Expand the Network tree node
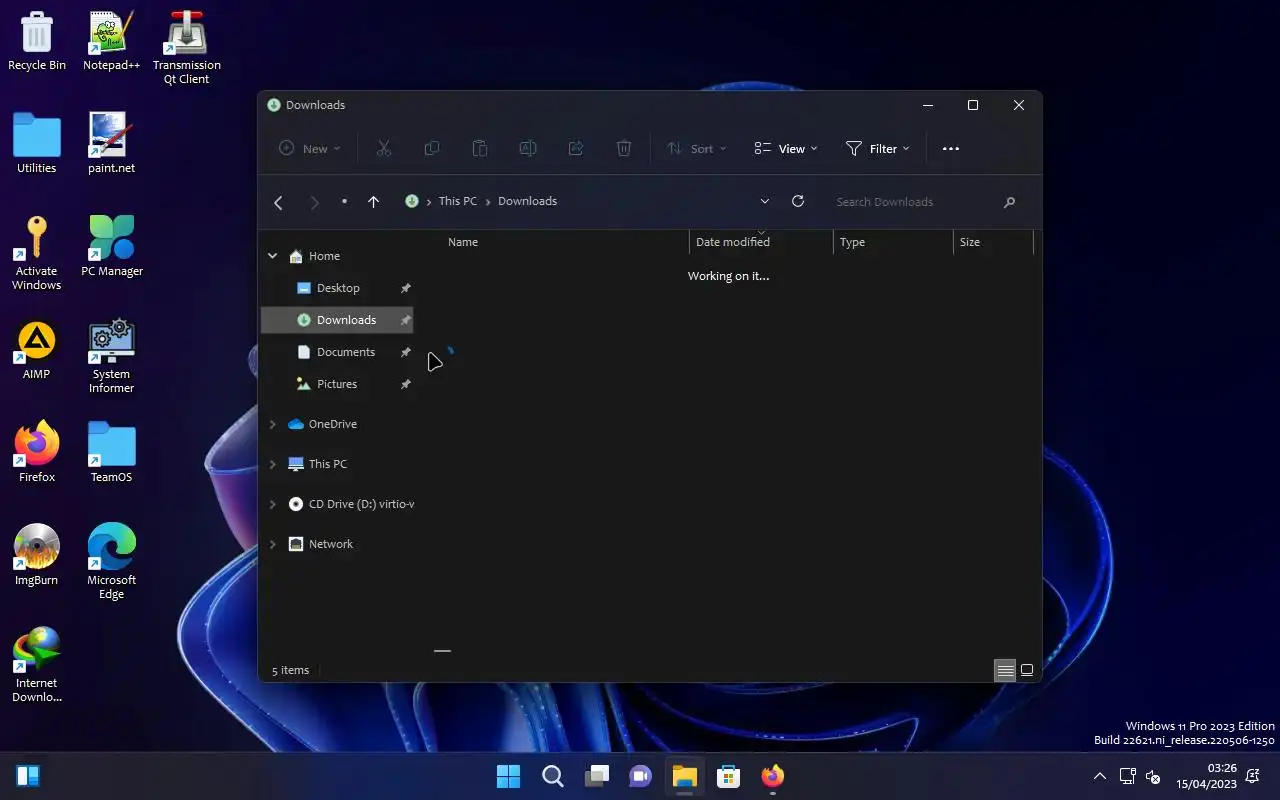 click(x=272, y=544)
